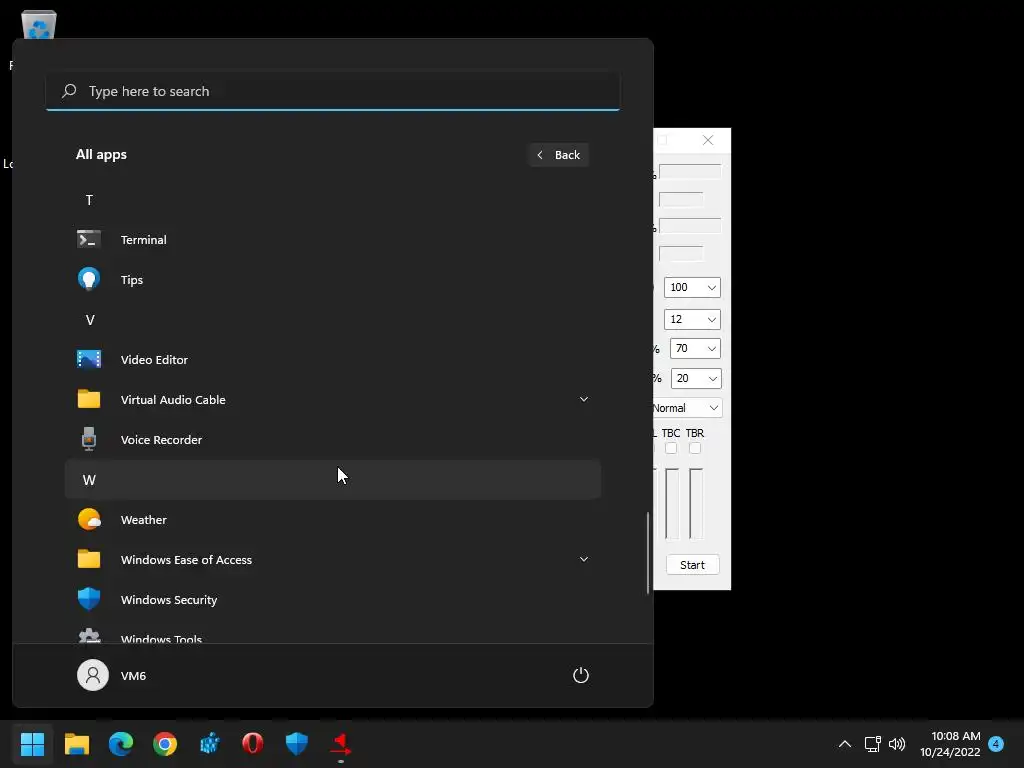Launch the Windows Security shield icon
The image size is (1024, 768).
89,599
